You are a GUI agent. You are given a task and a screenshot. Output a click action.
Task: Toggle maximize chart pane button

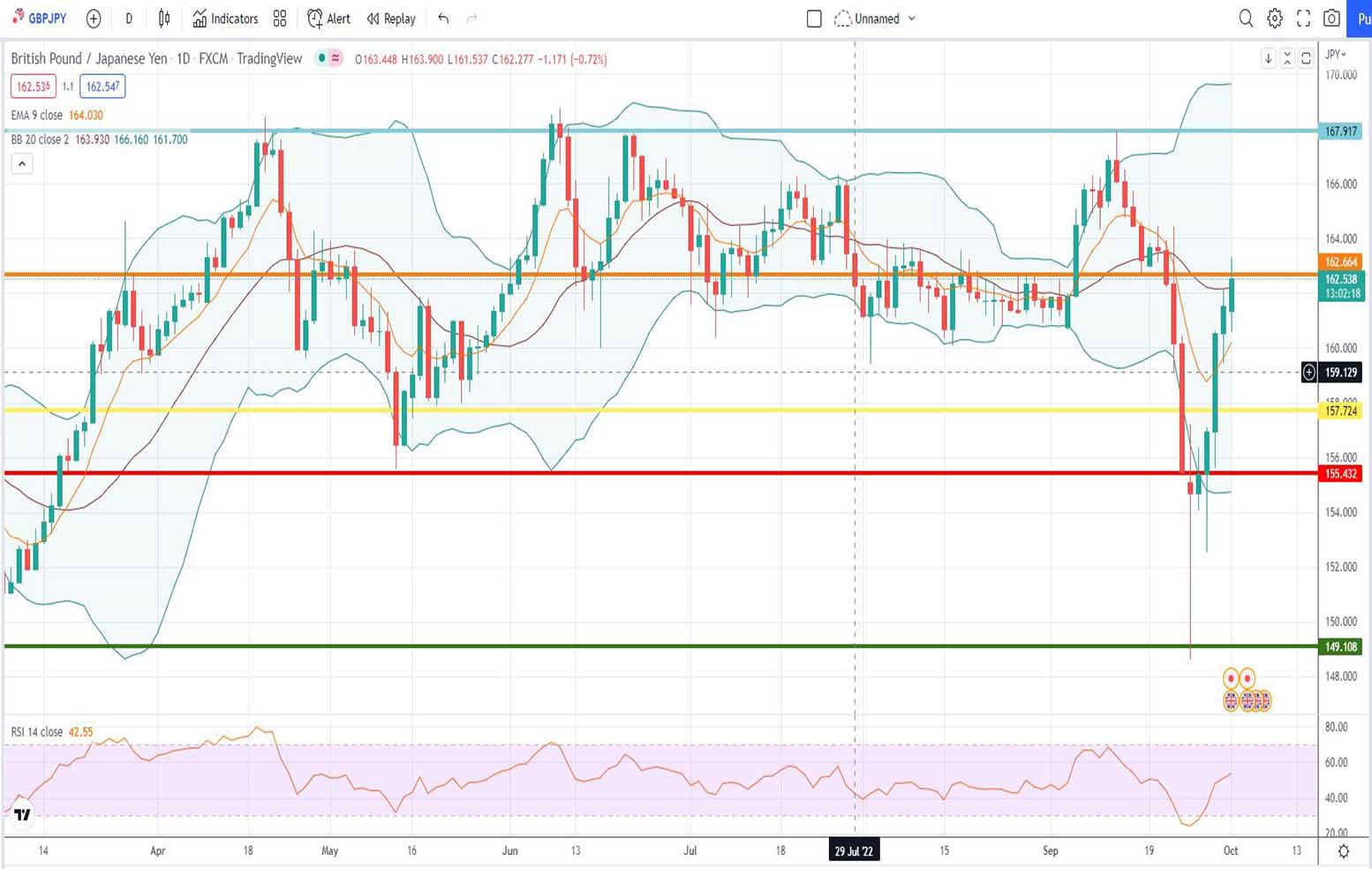click(1306, 58)
